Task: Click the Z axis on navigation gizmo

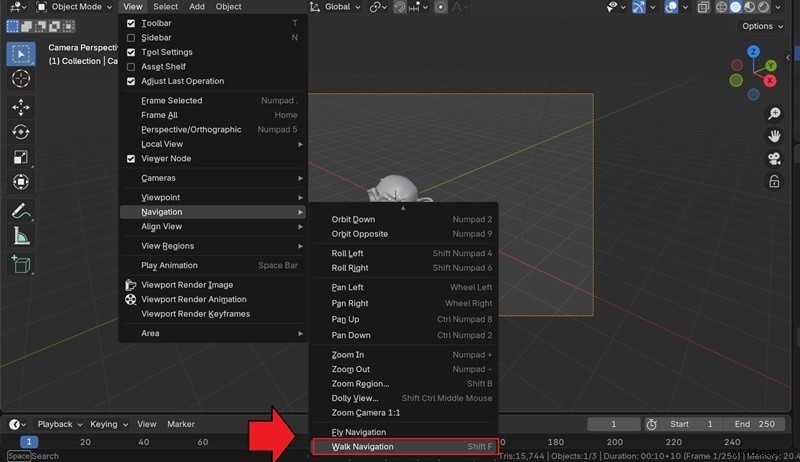Action: [753, 52]
